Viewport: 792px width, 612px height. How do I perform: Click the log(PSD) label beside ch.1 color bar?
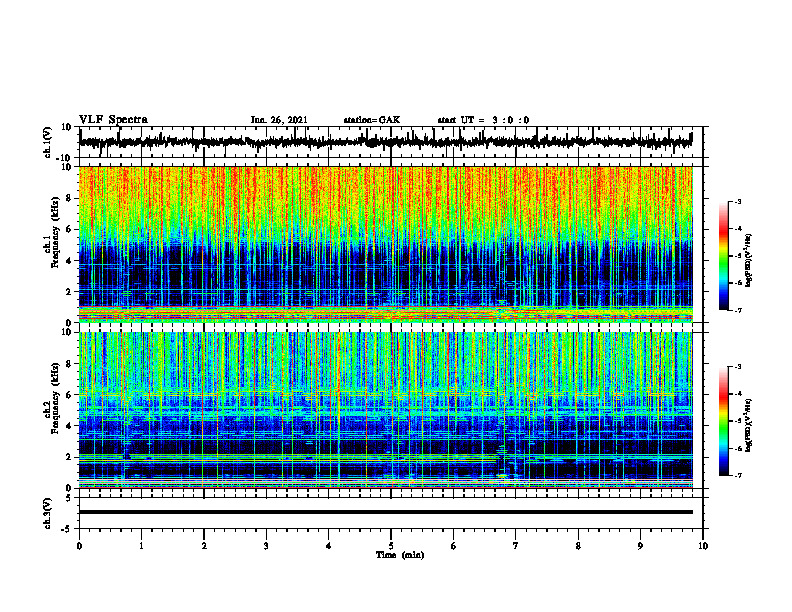(x=749, y=260)
